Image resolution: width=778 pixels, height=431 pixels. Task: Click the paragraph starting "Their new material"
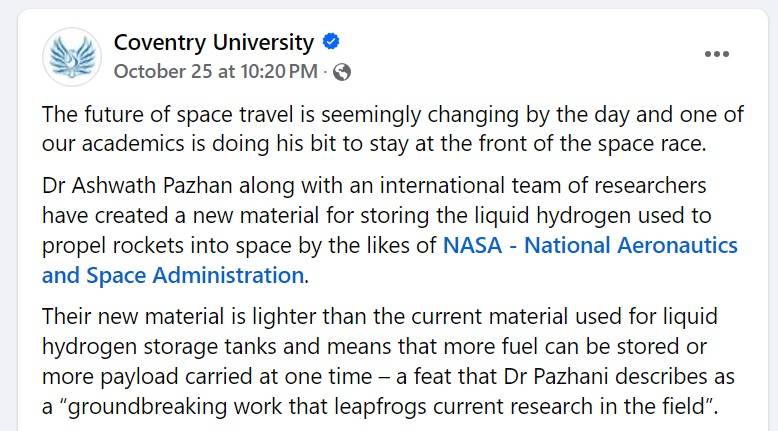tap(380, 362)
